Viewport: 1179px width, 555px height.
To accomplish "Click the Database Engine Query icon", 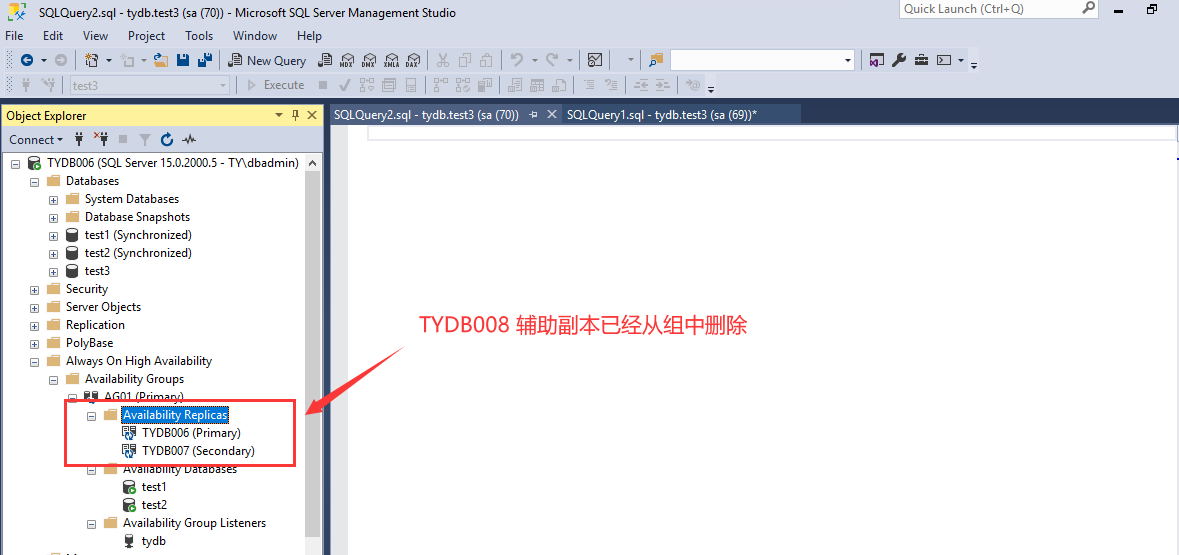I will 326,60.
